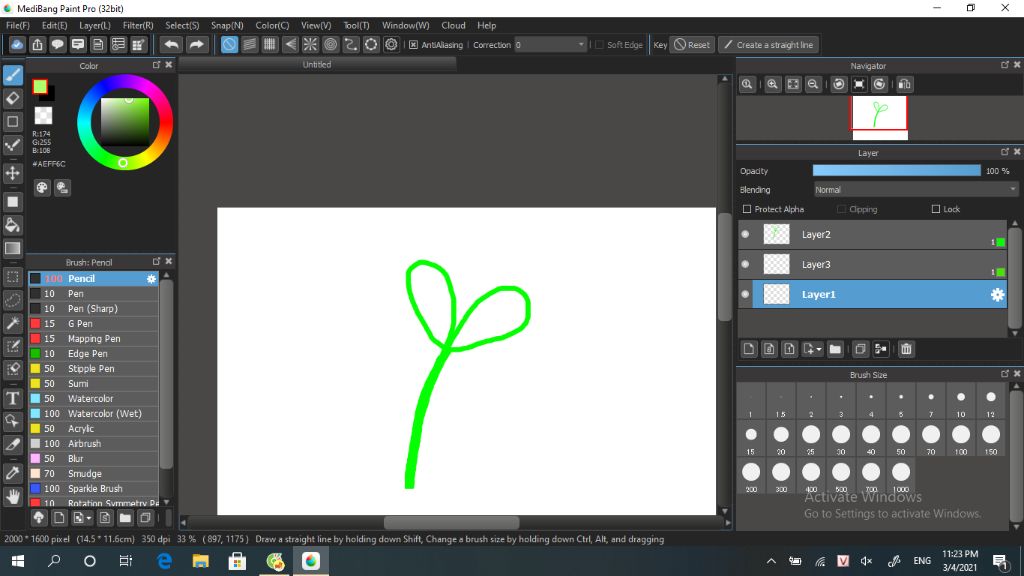Select the Text tool
The image size is (1024, 576).
pos(12,398)
